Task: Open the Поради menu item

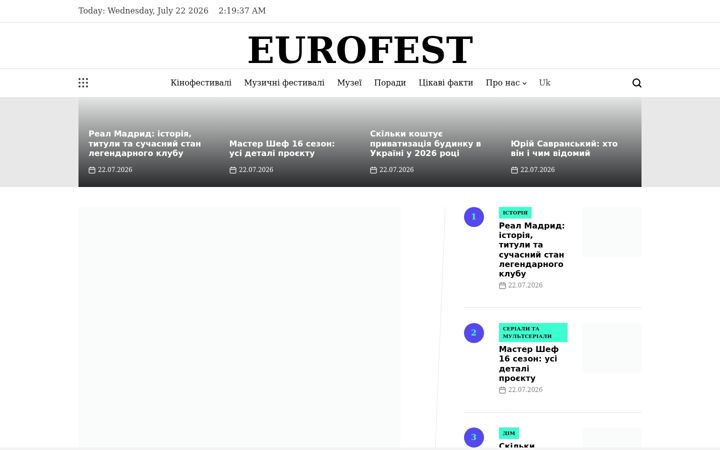Action: click(x=390, y=83)
